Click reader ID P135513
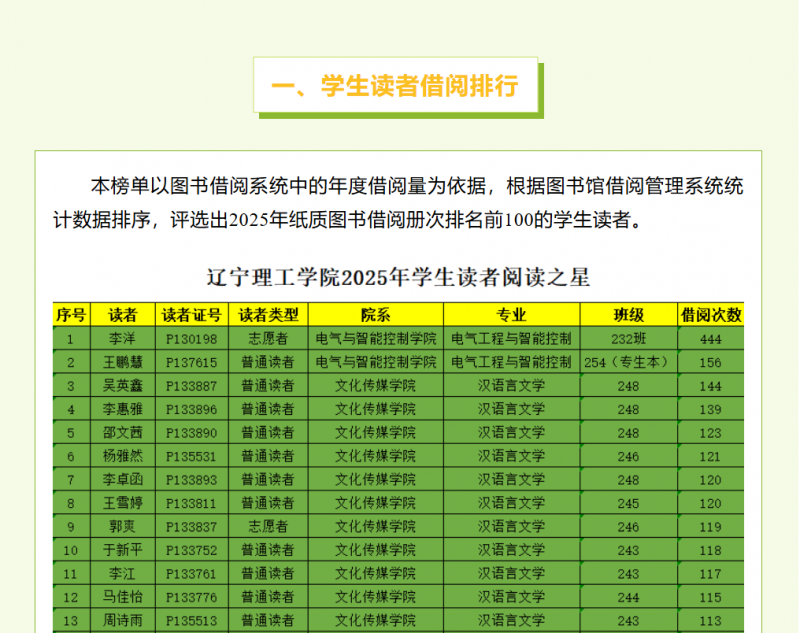The width and height of the screenshot is (800, 633). coord(192,621)
